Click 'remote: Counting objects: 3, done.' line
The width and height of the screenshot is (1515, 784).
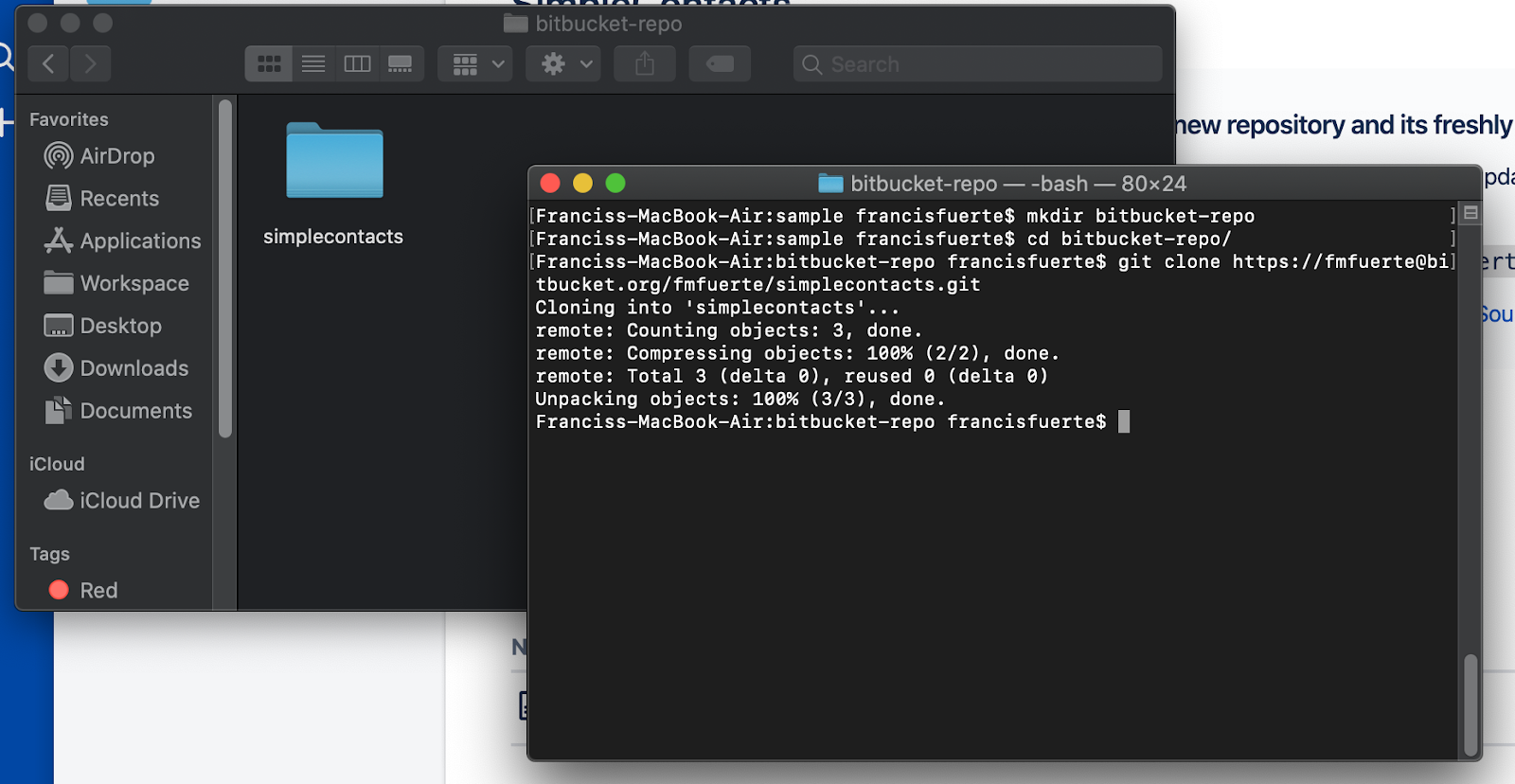point(729,330)
